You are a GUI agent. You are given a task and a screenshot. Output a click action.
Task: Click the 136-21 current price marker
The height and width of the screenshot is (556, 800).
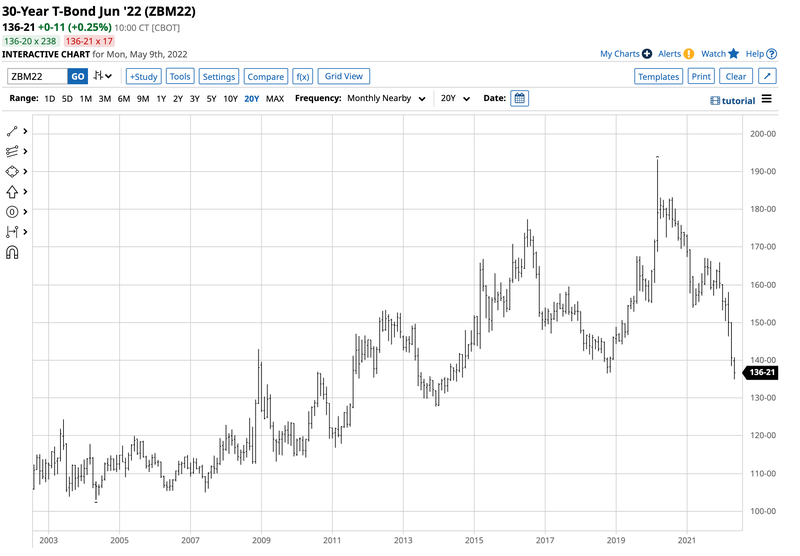(761, 372)
